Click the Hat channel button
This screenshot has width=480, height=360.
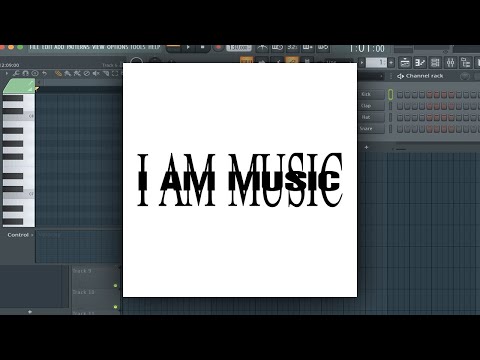372,117
